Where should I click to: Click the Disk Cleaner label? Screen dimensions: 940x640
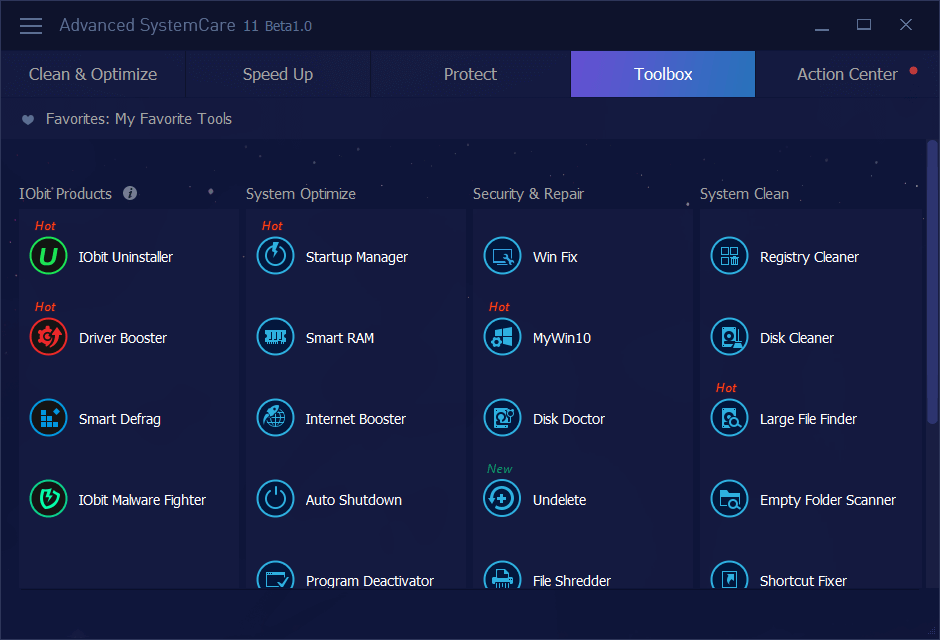797,338
